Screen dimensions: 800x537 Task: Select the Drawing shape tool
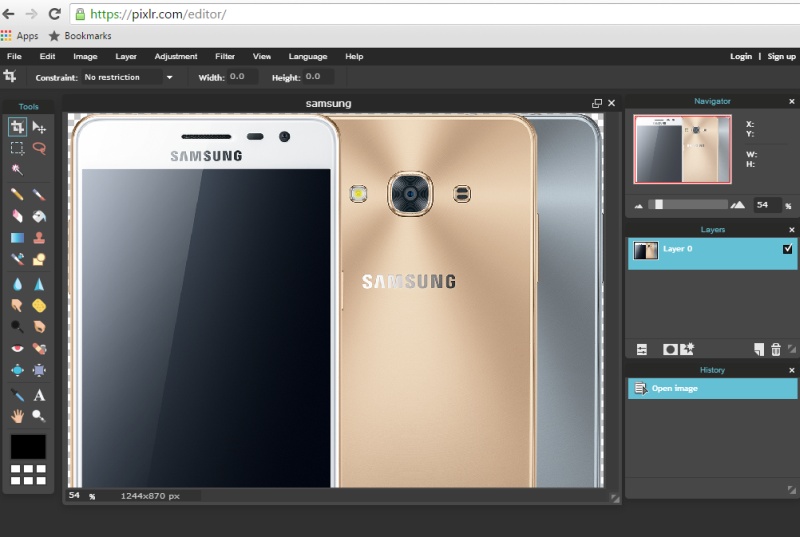coord(39,259)
